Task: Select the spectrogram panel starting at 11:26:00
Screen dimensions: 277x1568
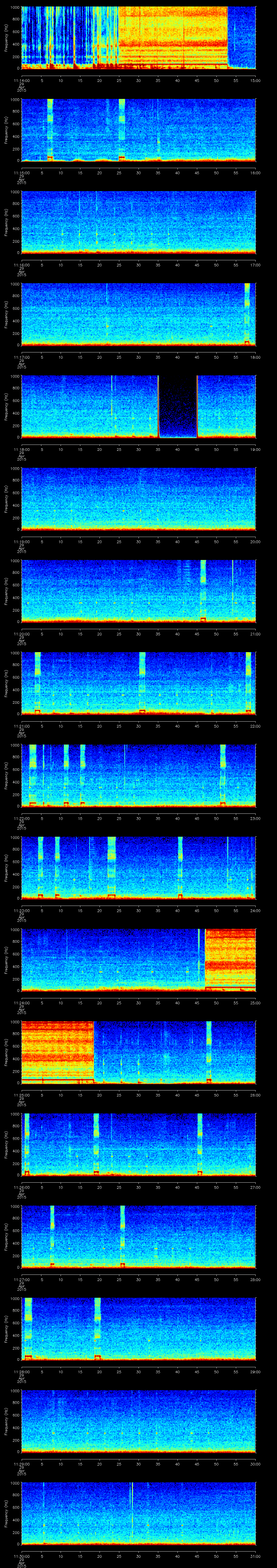Action: click(139, 1144)
